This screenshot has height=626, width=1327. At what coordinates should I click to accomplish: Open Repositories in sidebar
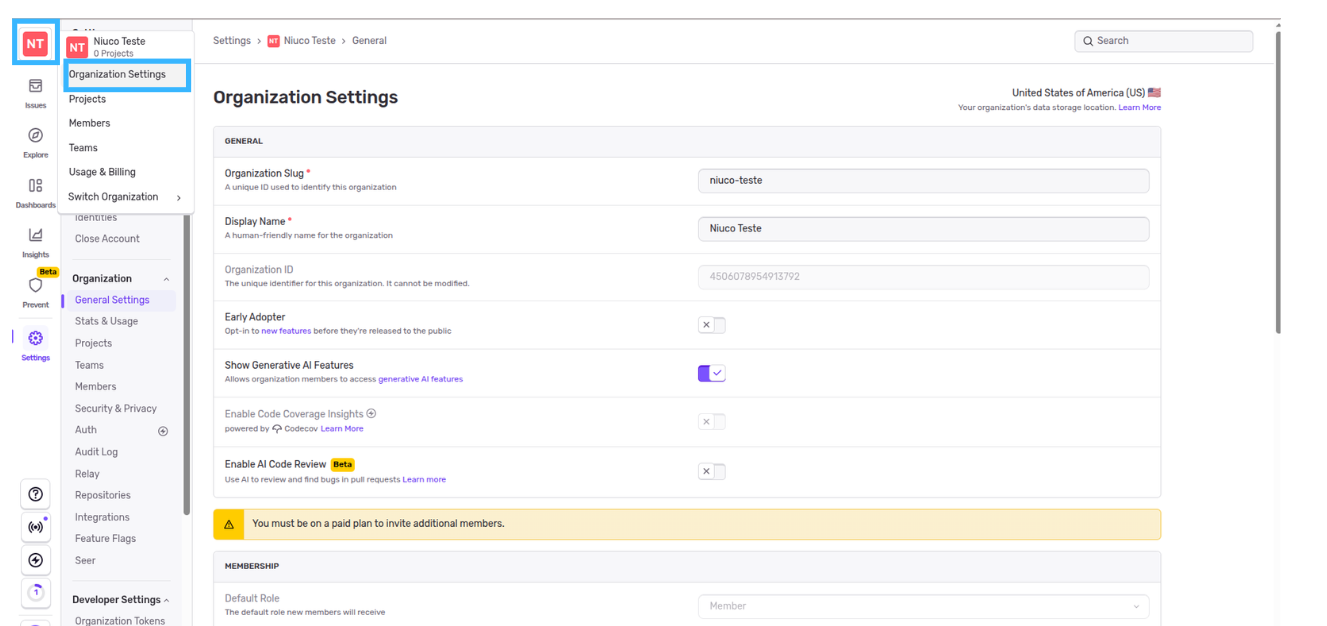(103, 495)
